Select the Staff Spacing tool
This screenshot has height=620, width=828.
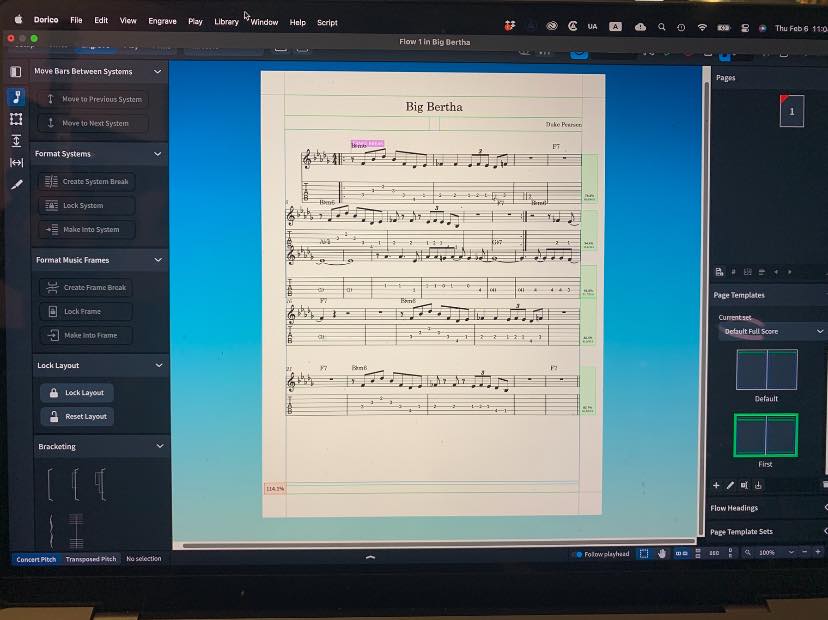(x=16, y=141)
